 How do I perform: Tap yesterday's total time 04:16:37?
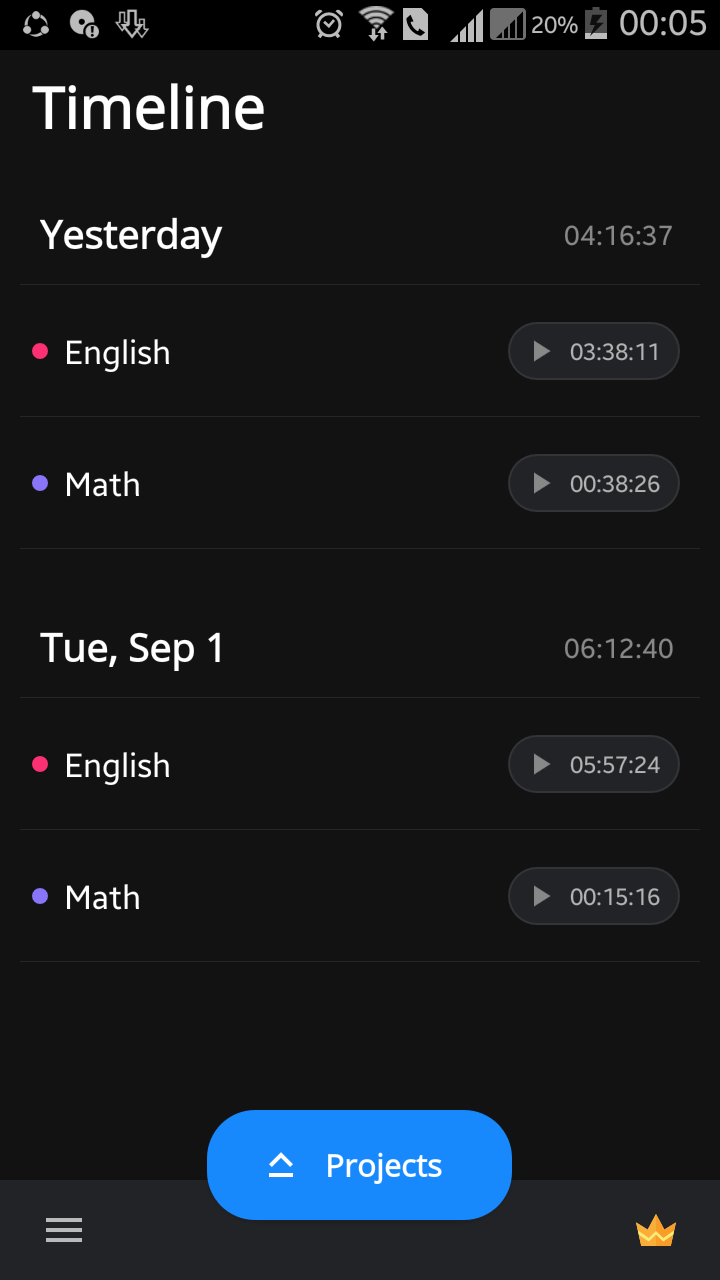coord(618,236)
